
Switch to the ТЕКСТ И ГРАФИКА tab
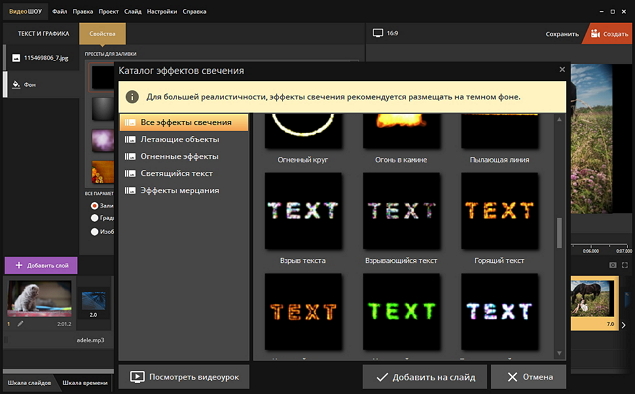coord(43,34)
